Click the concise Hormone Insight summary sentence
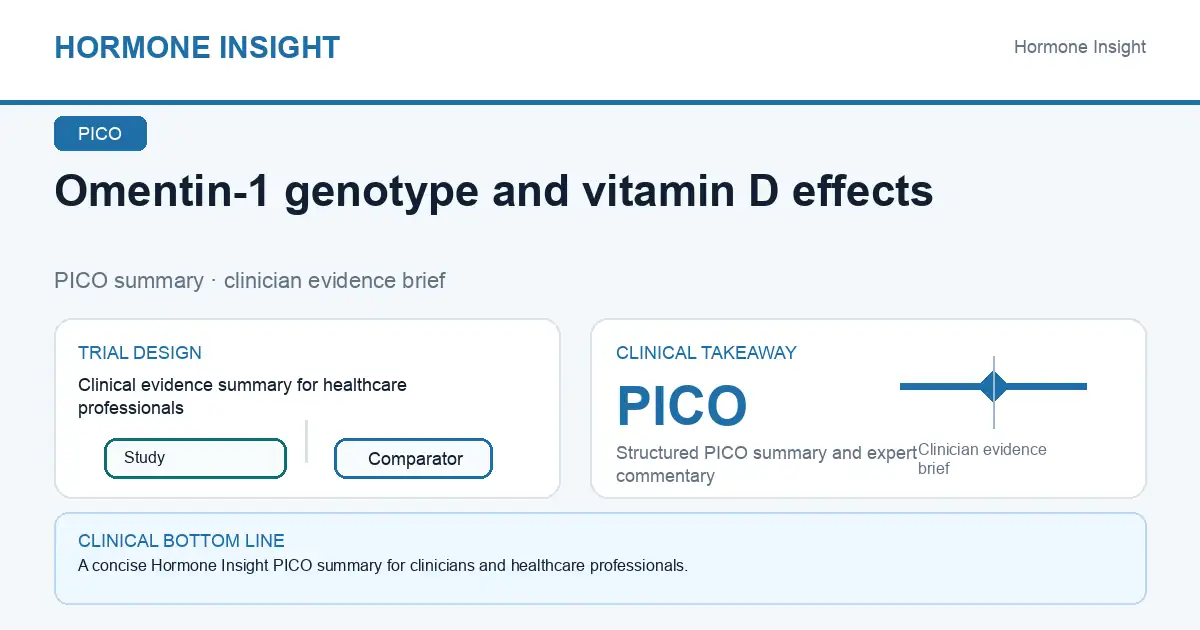Screen dimensions: 1200x630 383,565
